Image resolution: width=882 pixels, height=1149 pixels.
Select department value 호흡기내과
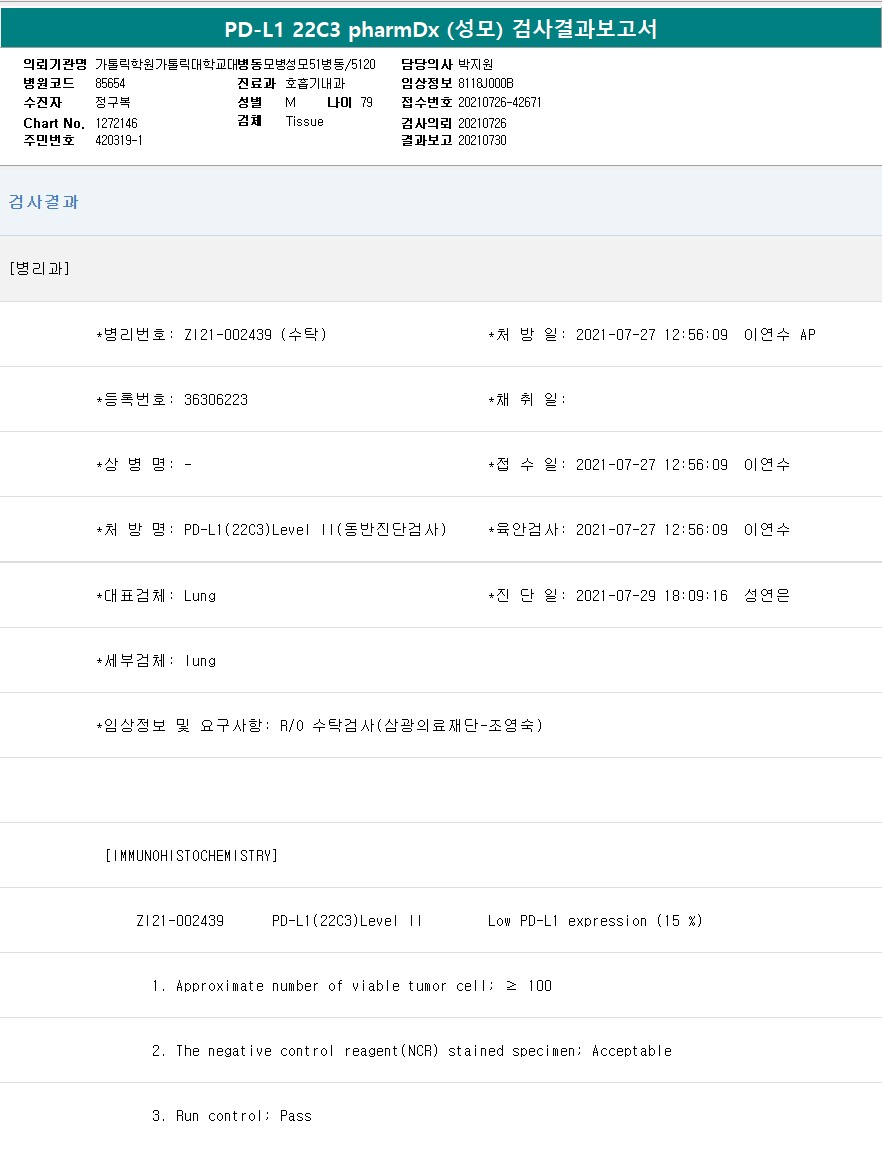click(x=315, y=84)
